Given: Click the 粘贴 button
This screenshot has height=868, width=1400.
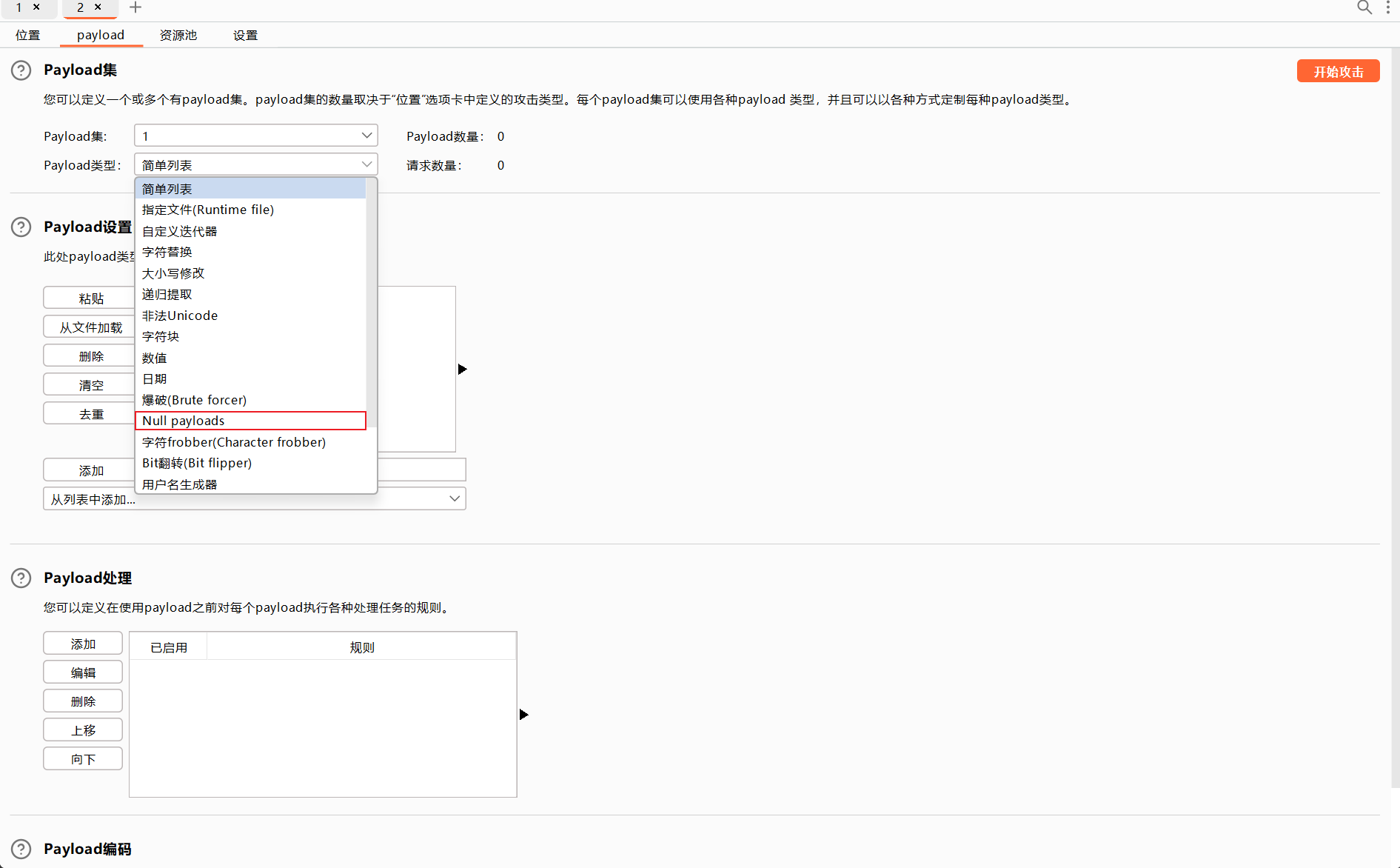Looking at the screenshot, I should pos(89,298).
